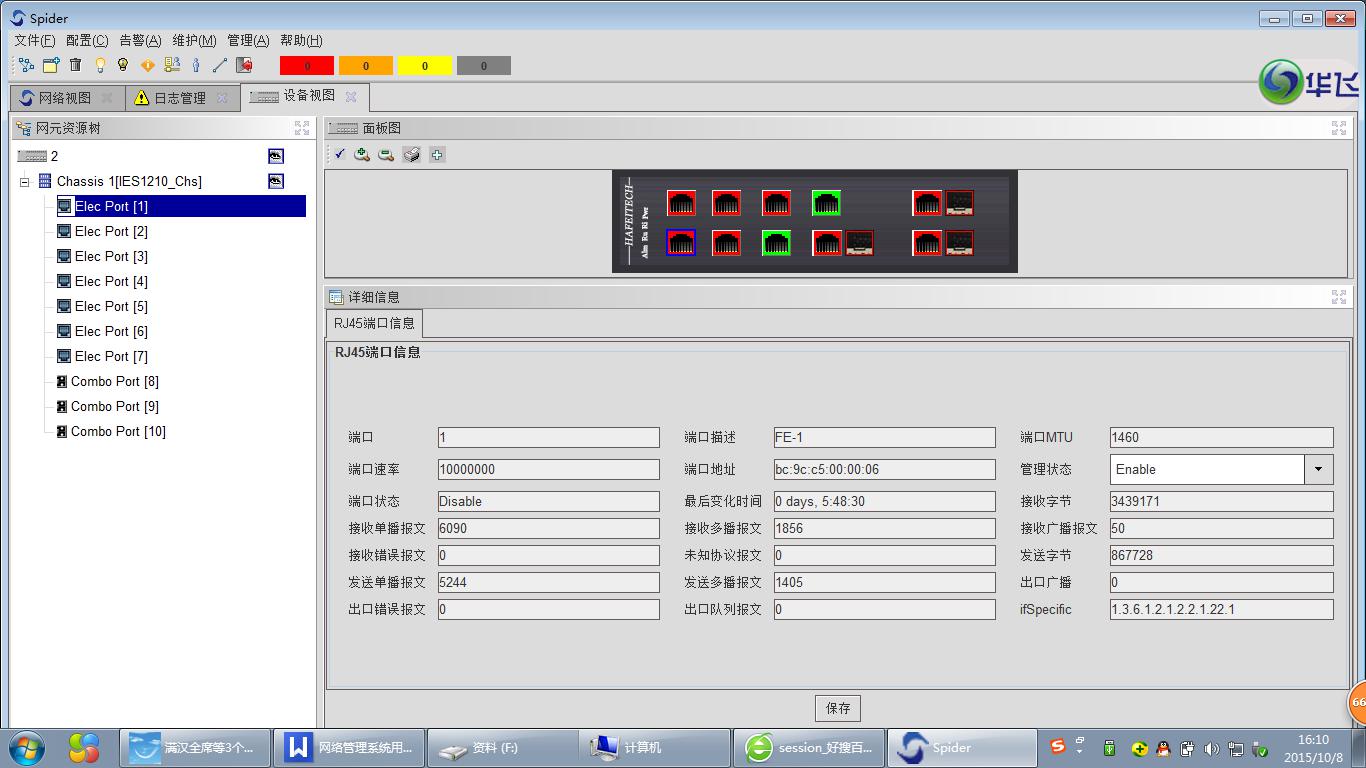This screenshot has height=768, width=1366.
Task: Click the checkmark icon in panel toolbar
Action: (340, 154)
